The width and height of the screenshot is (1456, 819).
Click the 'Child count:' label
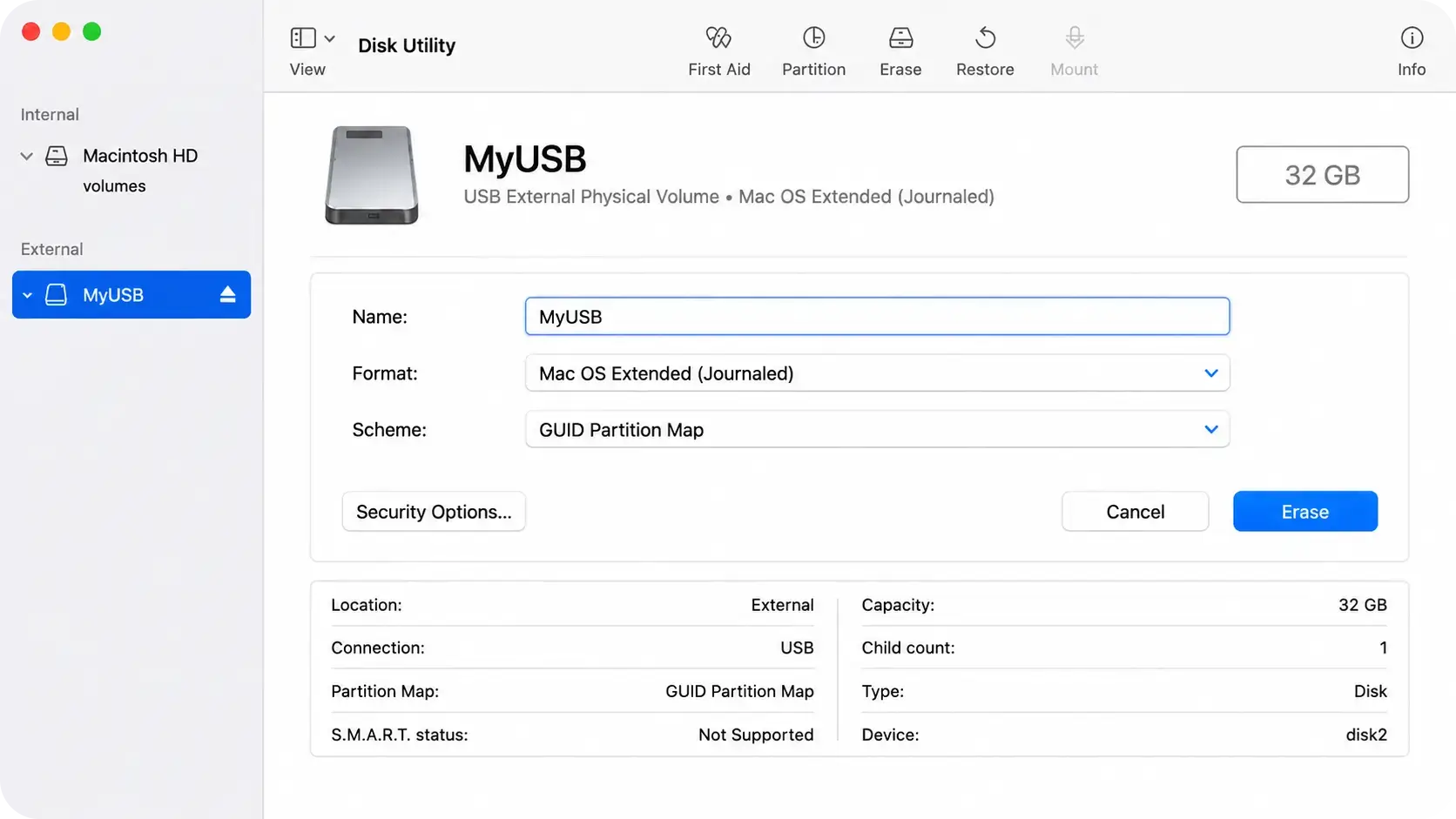[x=908, y=648]
